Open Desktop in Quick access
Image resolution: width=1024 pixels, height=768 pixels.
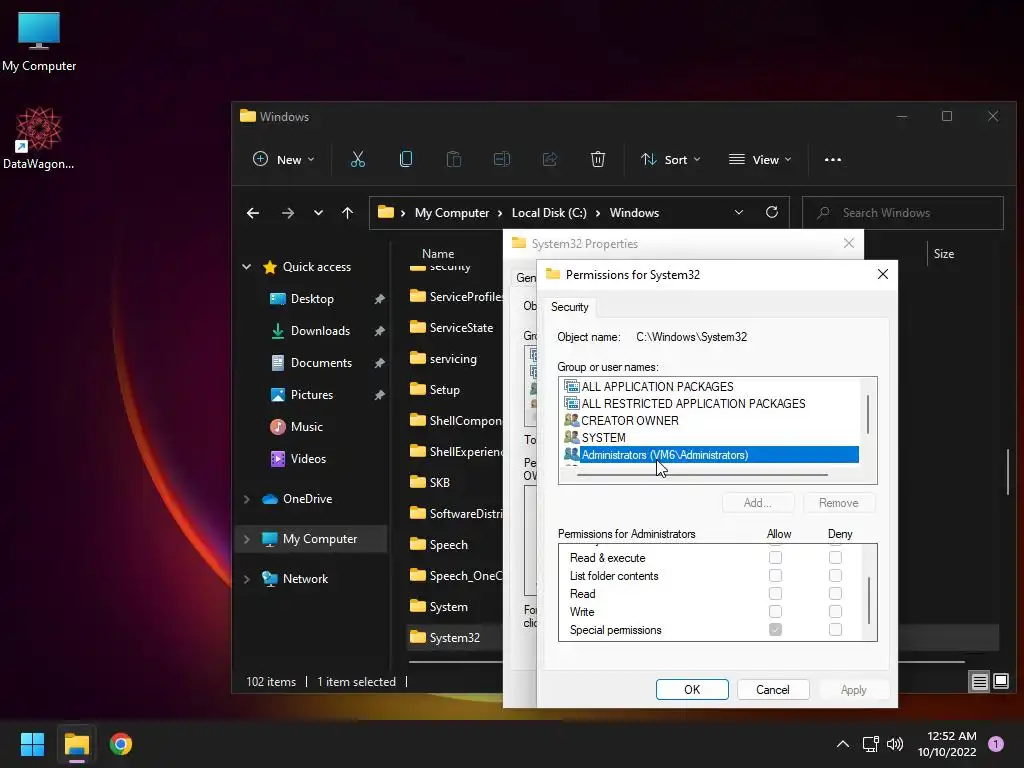[312, 298]
